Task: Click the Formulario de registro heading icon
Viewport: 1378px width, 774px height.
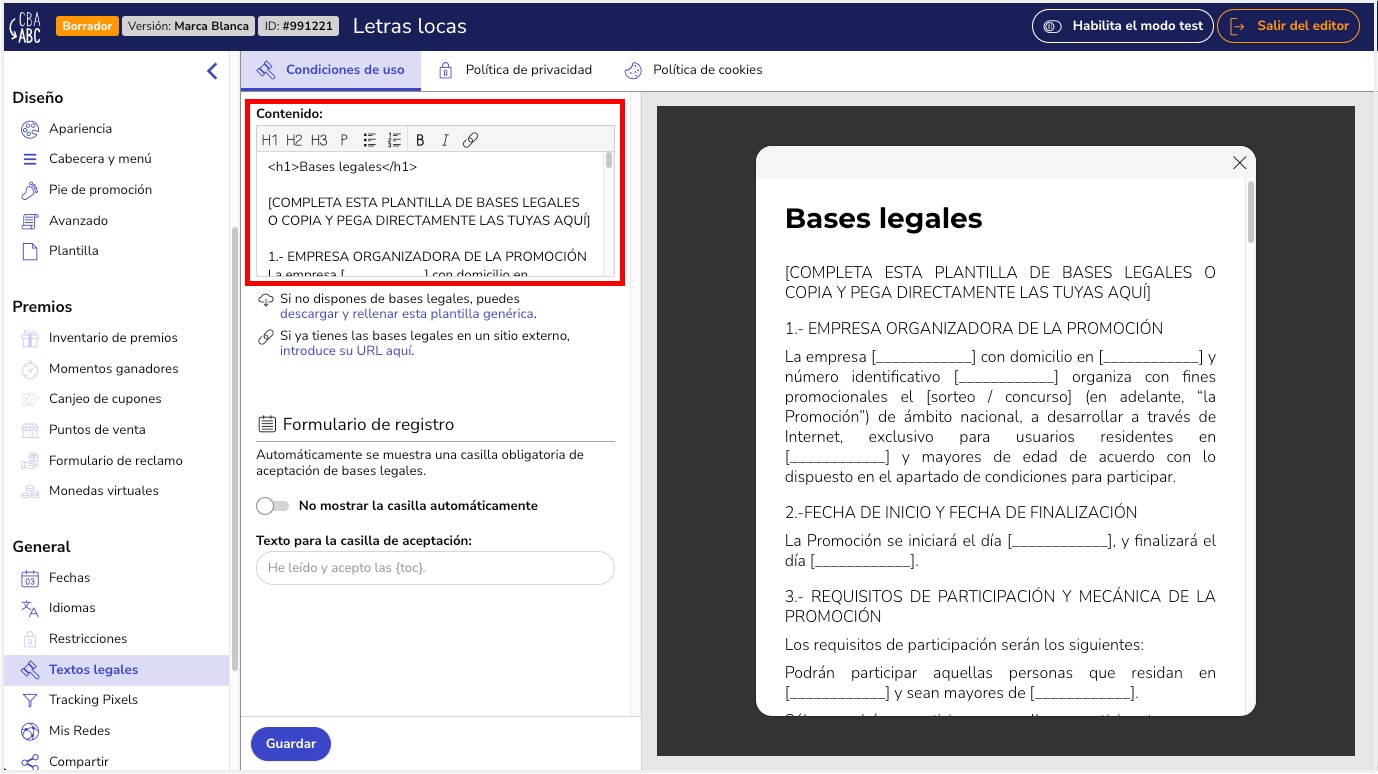Action: pyautogui.click(x=267, y=424)
